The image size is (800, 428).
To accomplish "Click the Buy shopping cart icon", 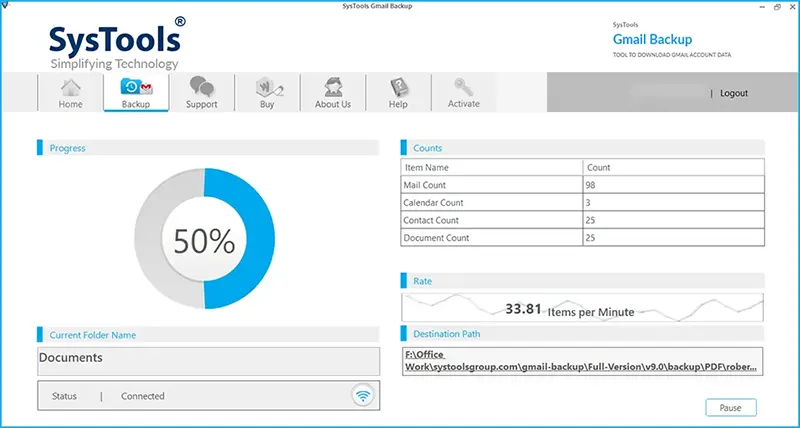I will click(269, 87).
